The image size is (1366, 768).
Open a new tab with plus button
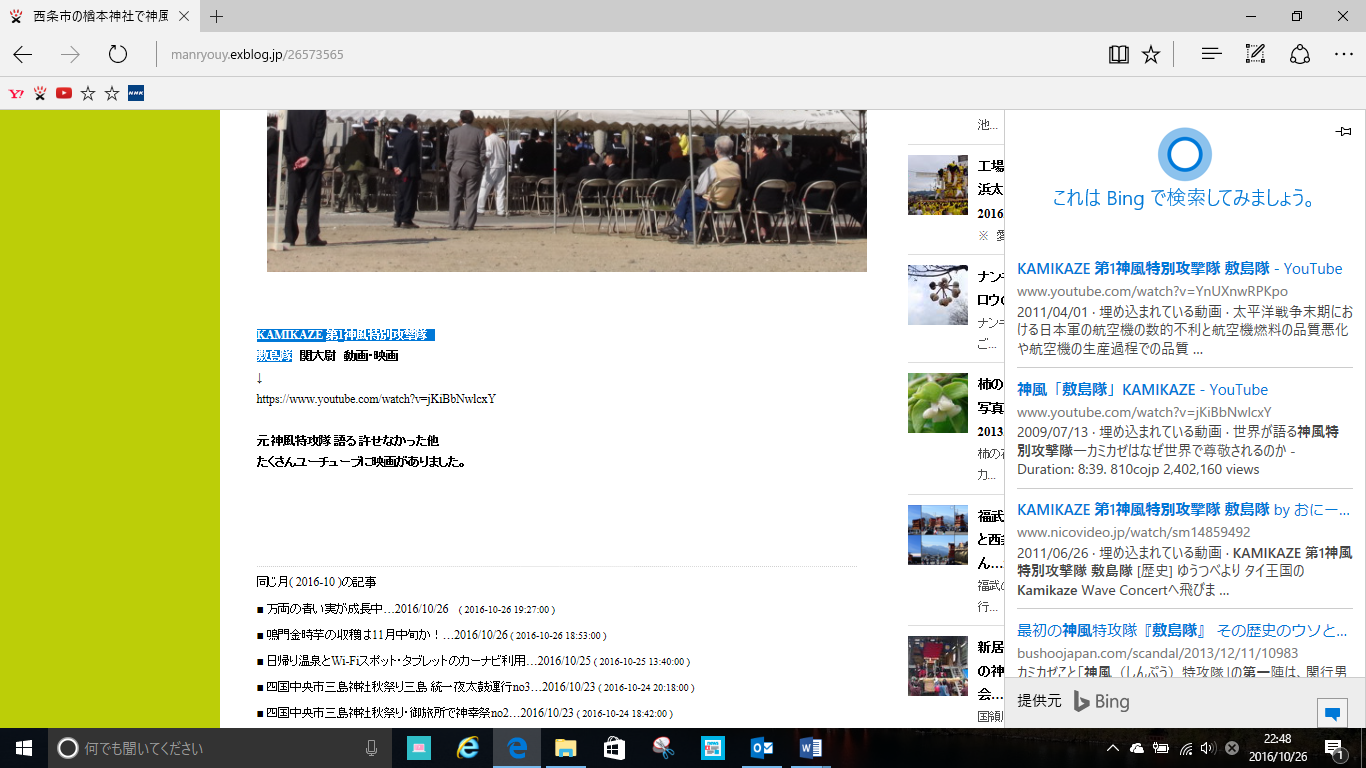tap(217, 16)
